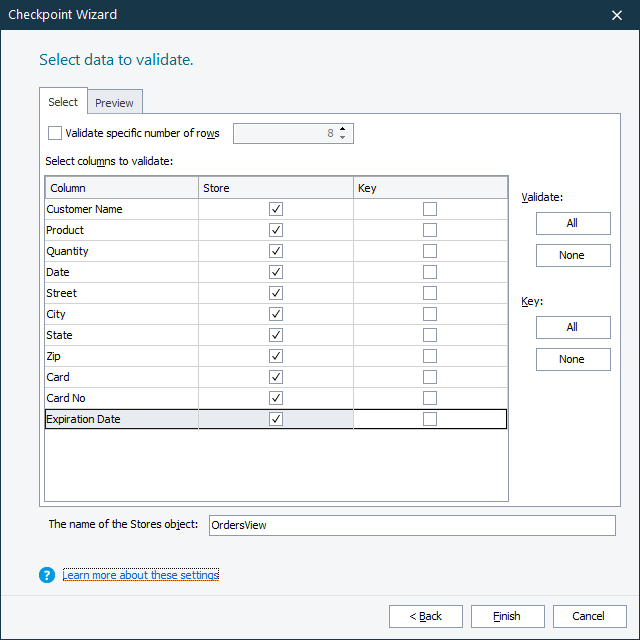Select the Select tab
Viewport: 640px width, 640px height.
[x=63, y=102]
